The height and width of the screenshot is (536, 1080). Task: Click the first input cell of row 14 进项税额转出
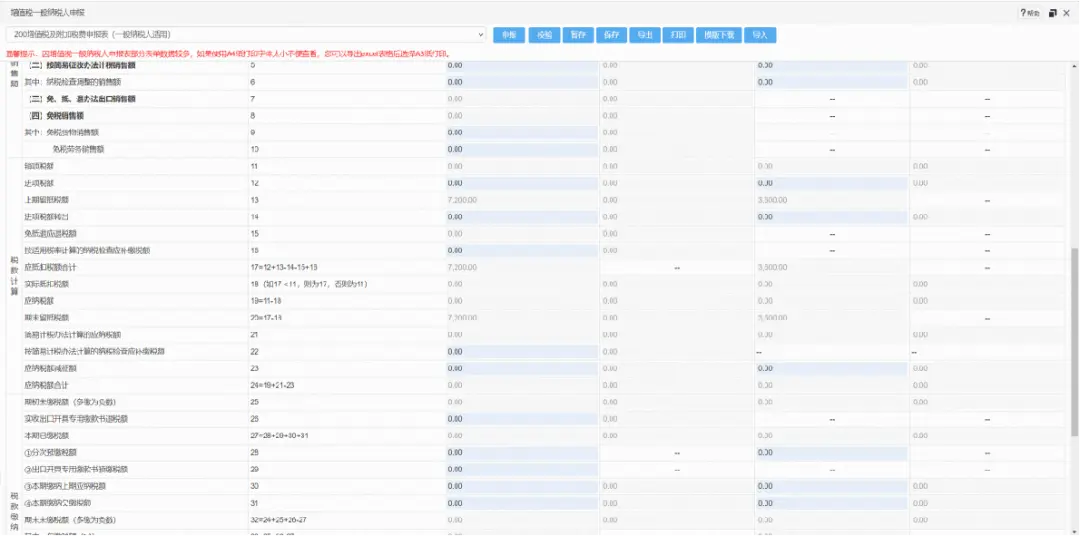pos(521,217)
